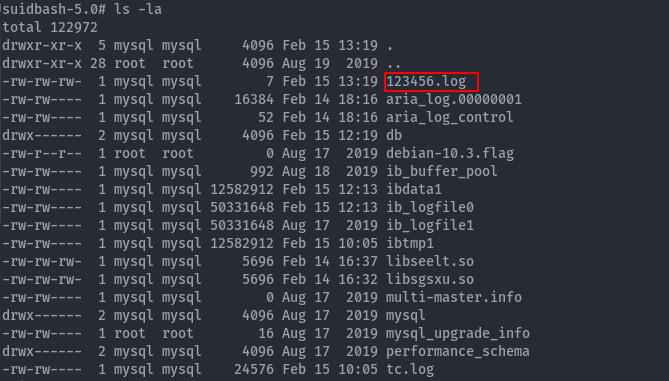
Task: Click the ib_logfile1 filename
Action: click(430, 225)
